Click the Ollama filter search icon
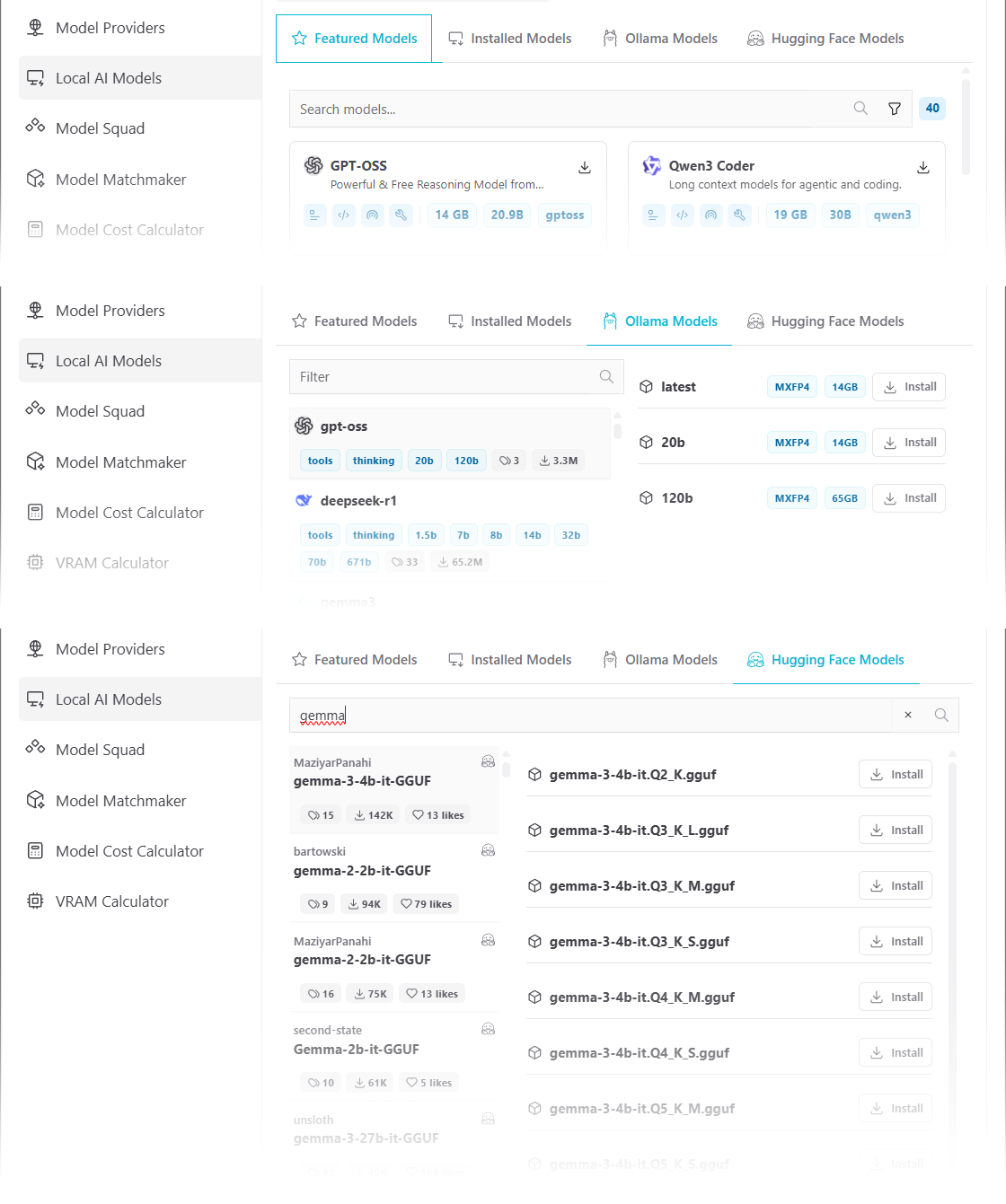The image size is (1006, 1204). pos(606,377)
